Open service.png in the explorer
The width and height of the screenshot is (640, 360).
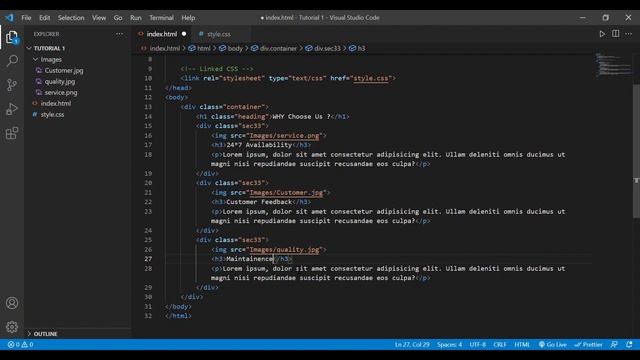[x=61, y=92]
